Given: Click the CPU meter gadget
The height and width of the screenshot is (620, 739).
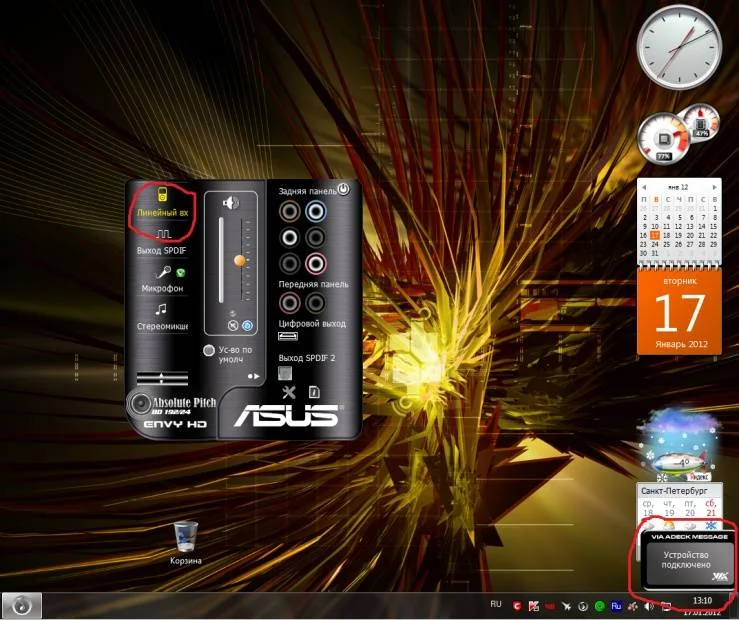Looking at the screenshot, I should [664, 139].
